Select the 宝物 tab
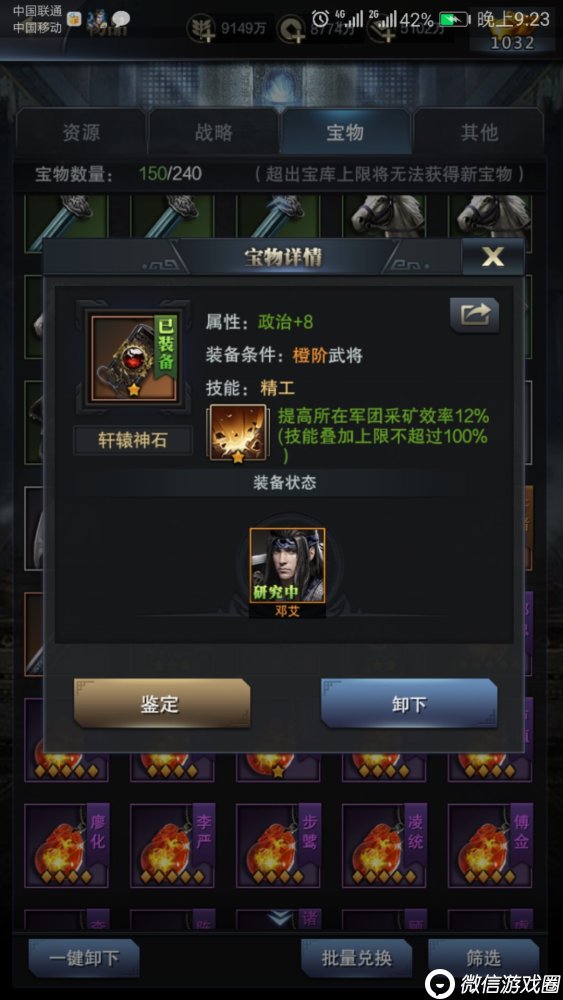The image size is (563, 1000). pos(346,132)
